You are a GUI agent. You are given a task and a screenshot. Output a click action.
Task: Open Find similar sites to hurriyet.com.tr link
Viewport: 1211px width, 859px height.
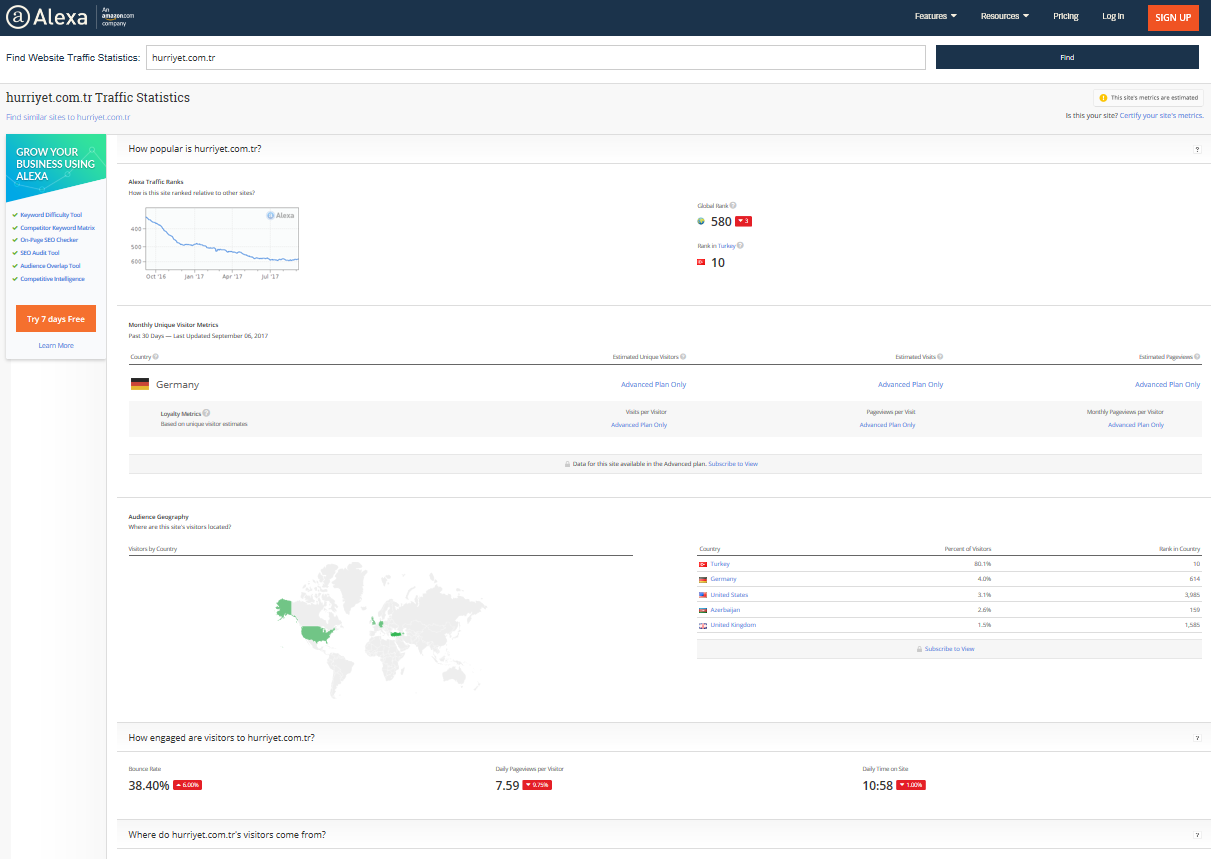tap(68, 117)
